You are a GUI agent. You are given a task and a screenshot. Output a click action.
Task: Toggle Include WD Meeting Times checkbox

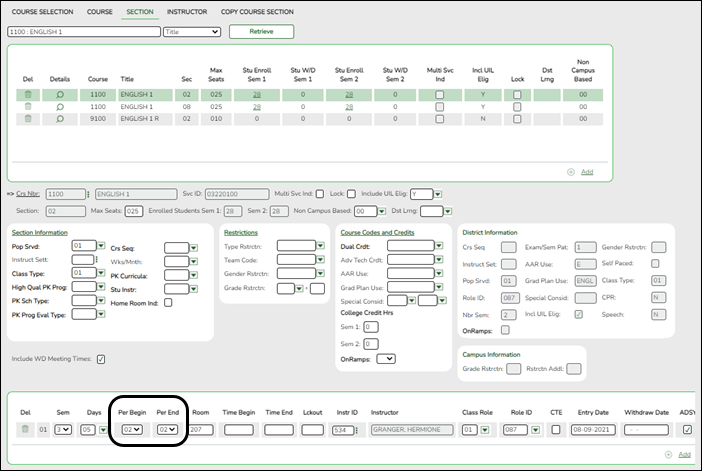coord(101,359)
